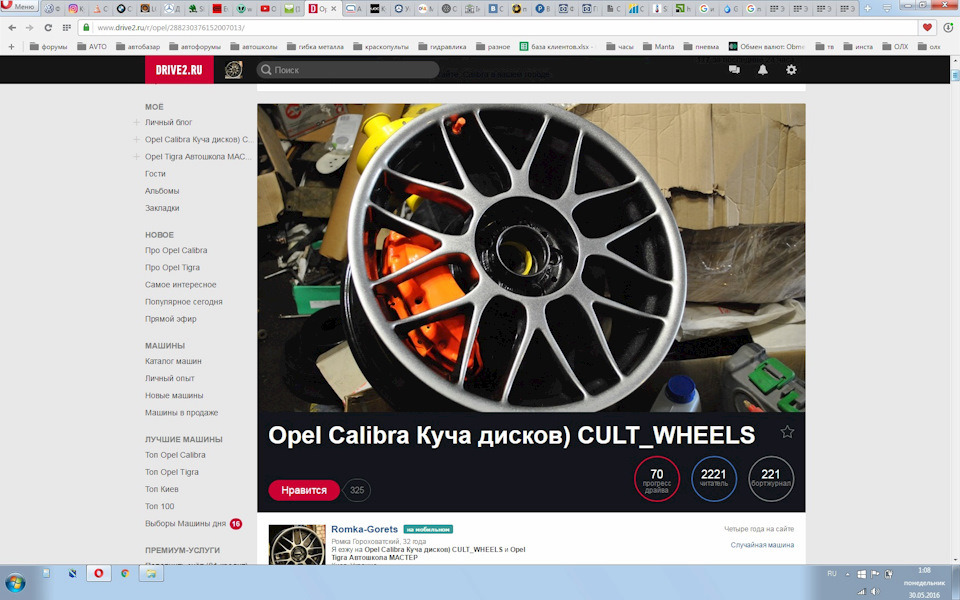
Task: Open the notifications bell icon
Action: click(763, 70)
